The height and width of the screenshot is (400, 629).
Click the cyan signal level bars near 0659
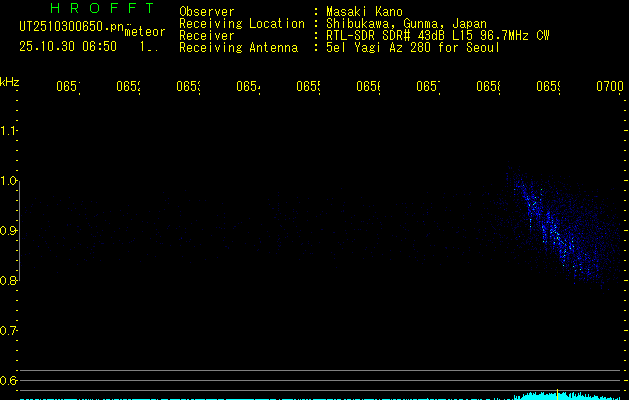click(x=568, y=396)
